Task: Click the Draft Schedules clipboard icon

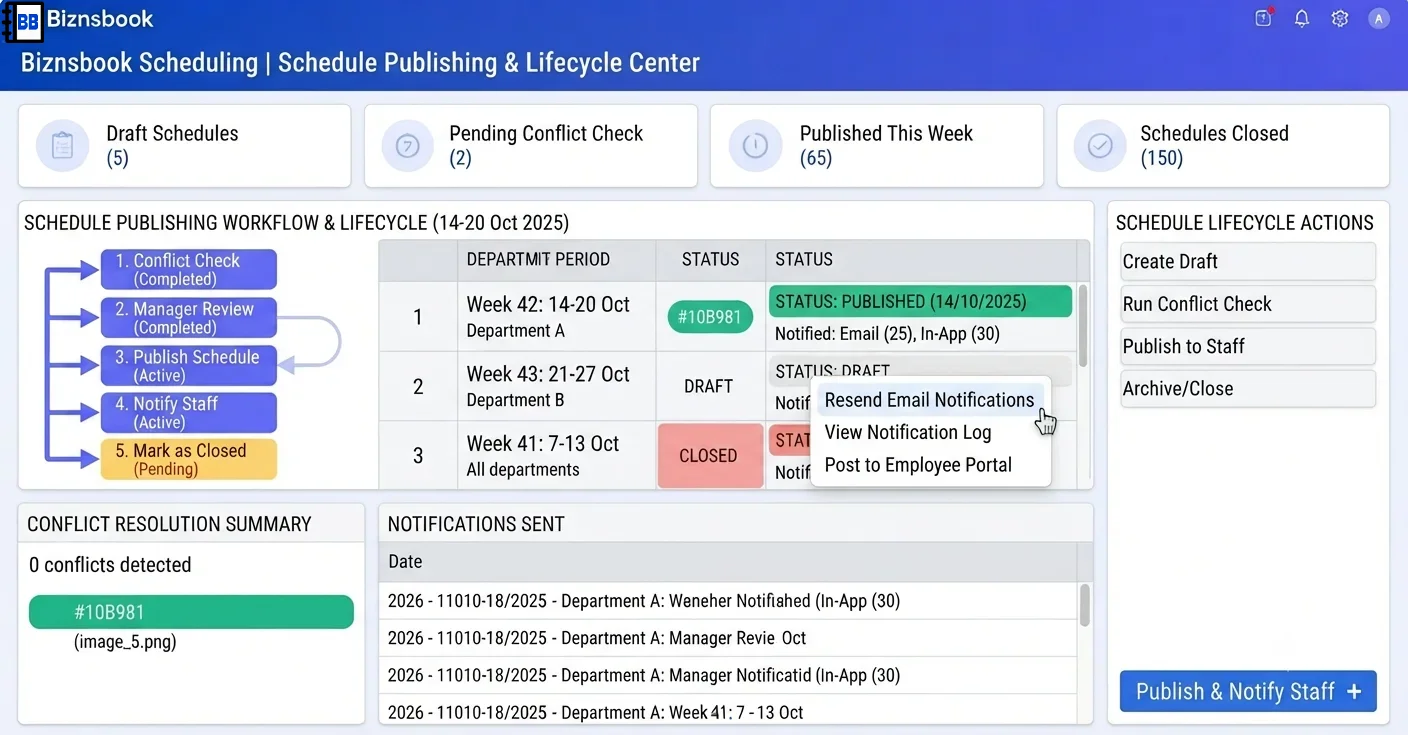Action: (62, 146)
